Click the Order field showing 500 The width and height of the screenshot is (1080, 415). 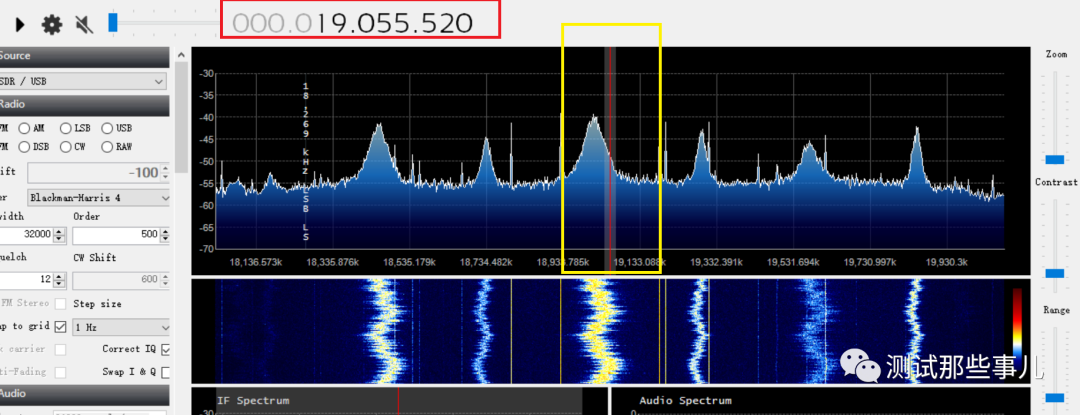pos(116,235)
